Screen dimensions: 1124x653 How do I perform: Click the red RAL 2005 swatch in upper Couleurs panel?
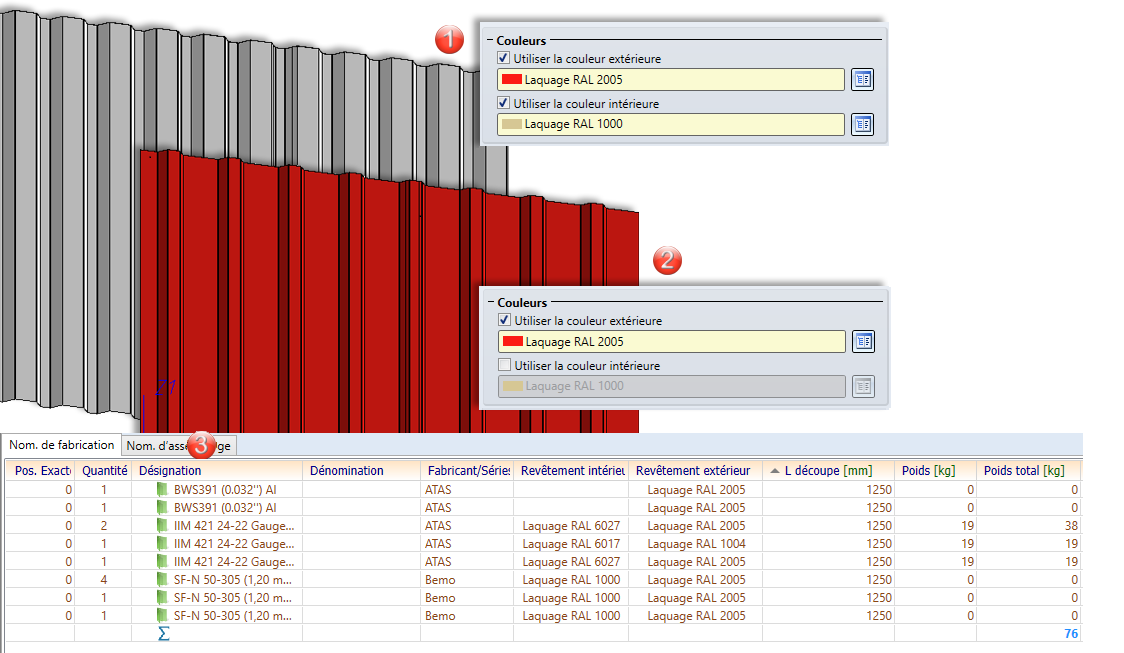coord(512,80)
